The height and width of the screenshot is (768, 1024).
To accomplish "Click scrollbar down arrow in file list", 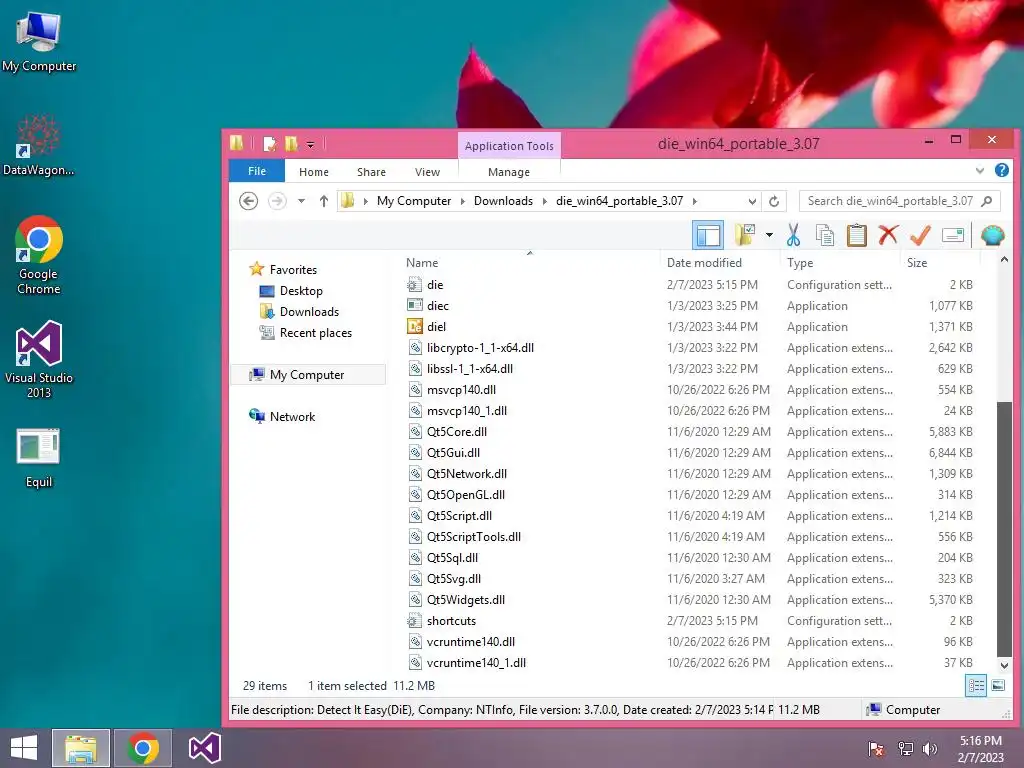I will click(1004, 665).
